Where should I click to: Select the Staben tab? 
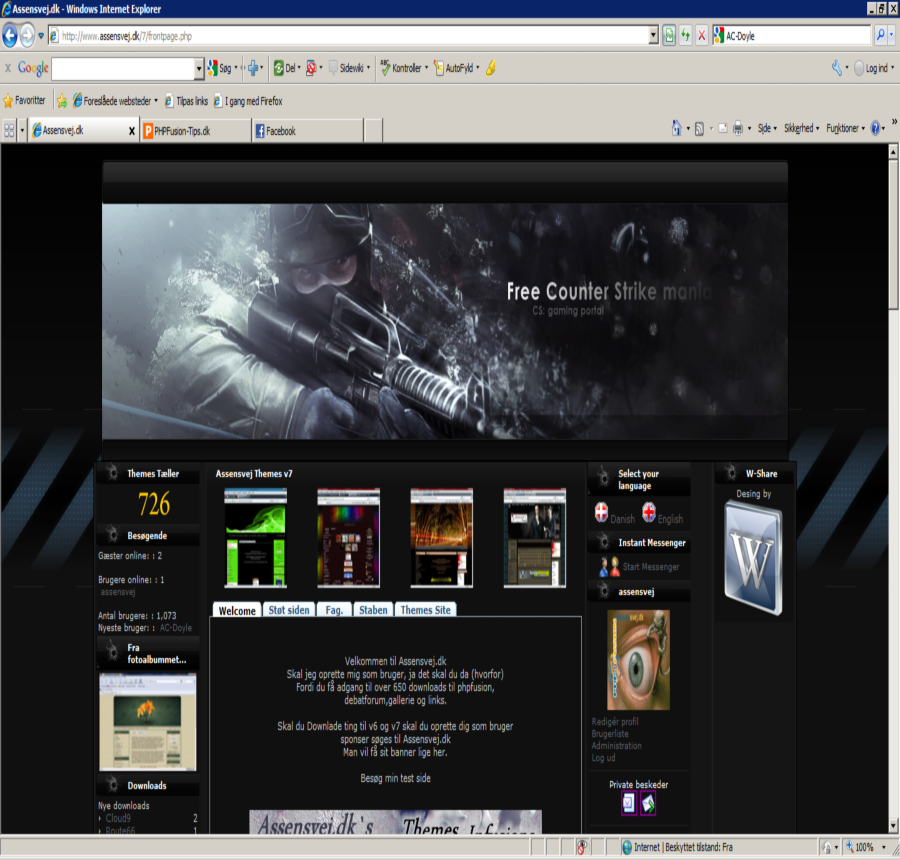pyautogui.click(x=373, y=610)
